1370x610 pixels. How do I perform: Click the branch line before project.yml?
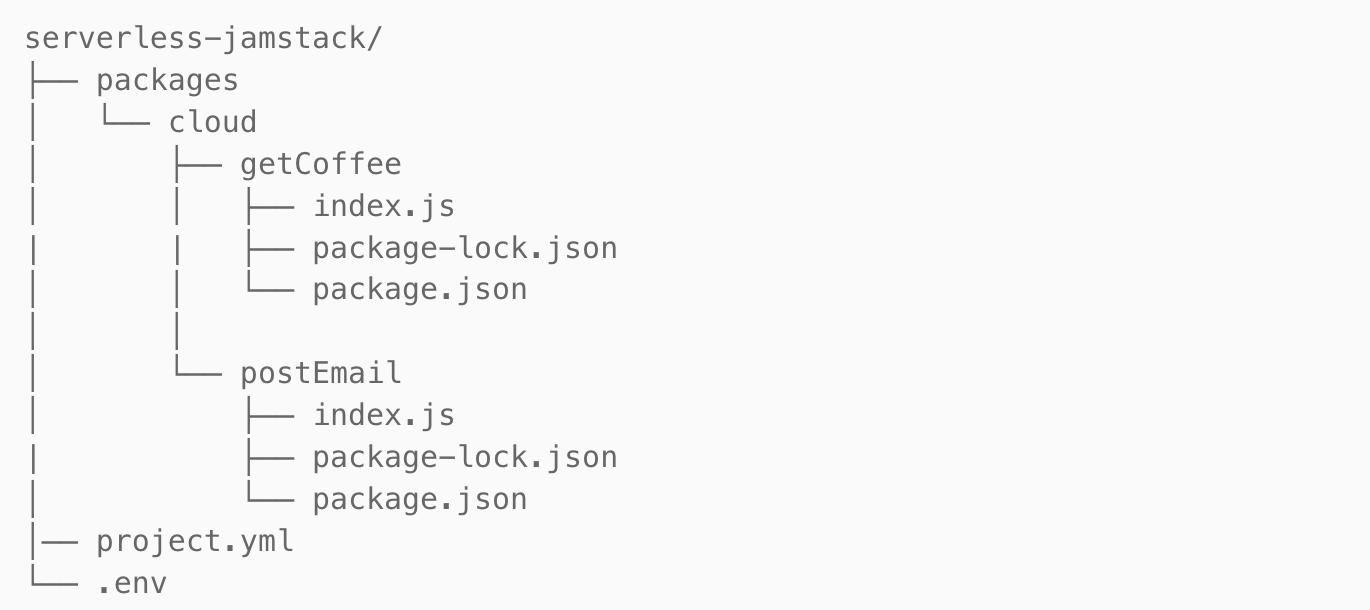click(x=52, y=541)
